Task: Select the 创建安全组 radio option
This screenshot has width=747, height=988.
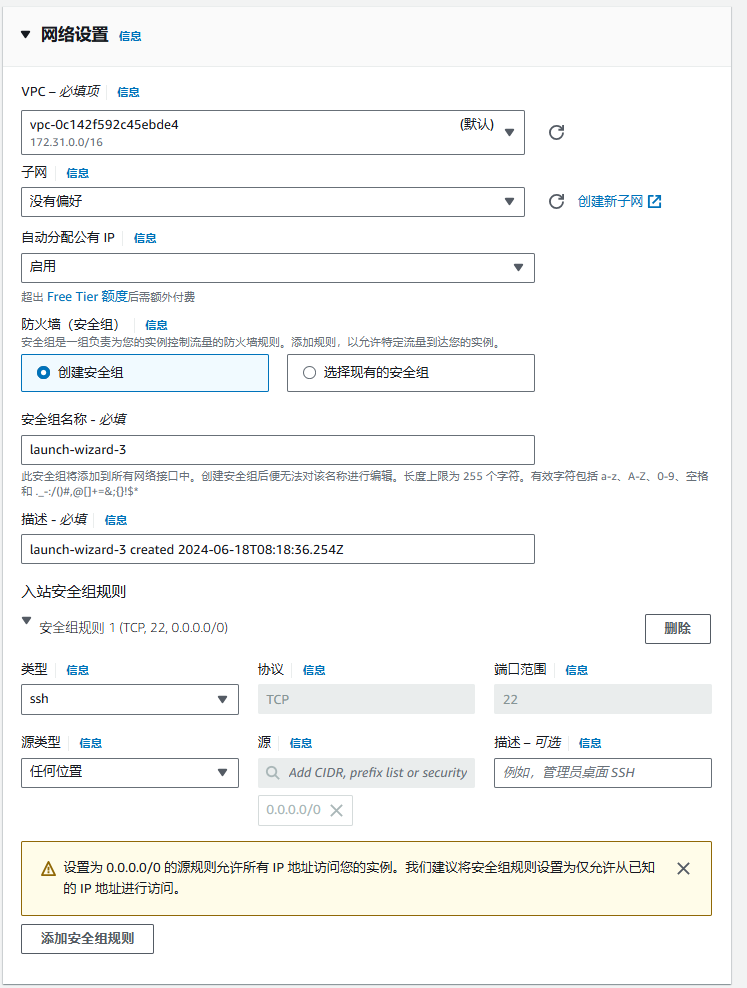Action: [43, 372]
